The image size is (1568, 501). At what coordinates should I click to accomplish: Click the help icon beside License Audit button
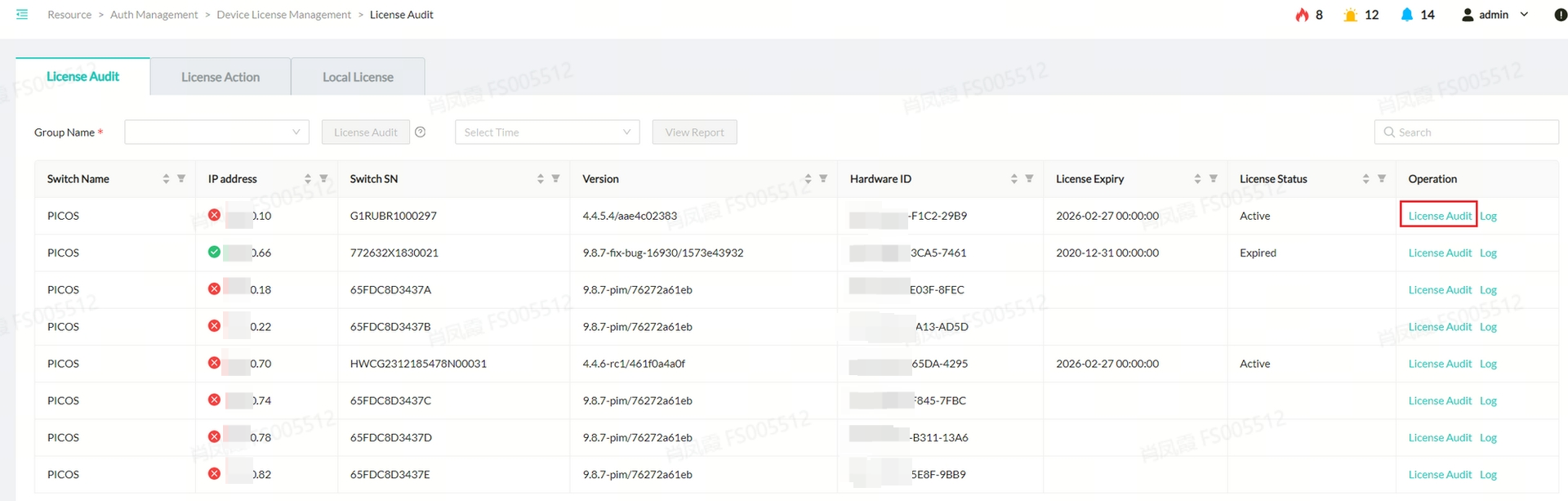420,132
